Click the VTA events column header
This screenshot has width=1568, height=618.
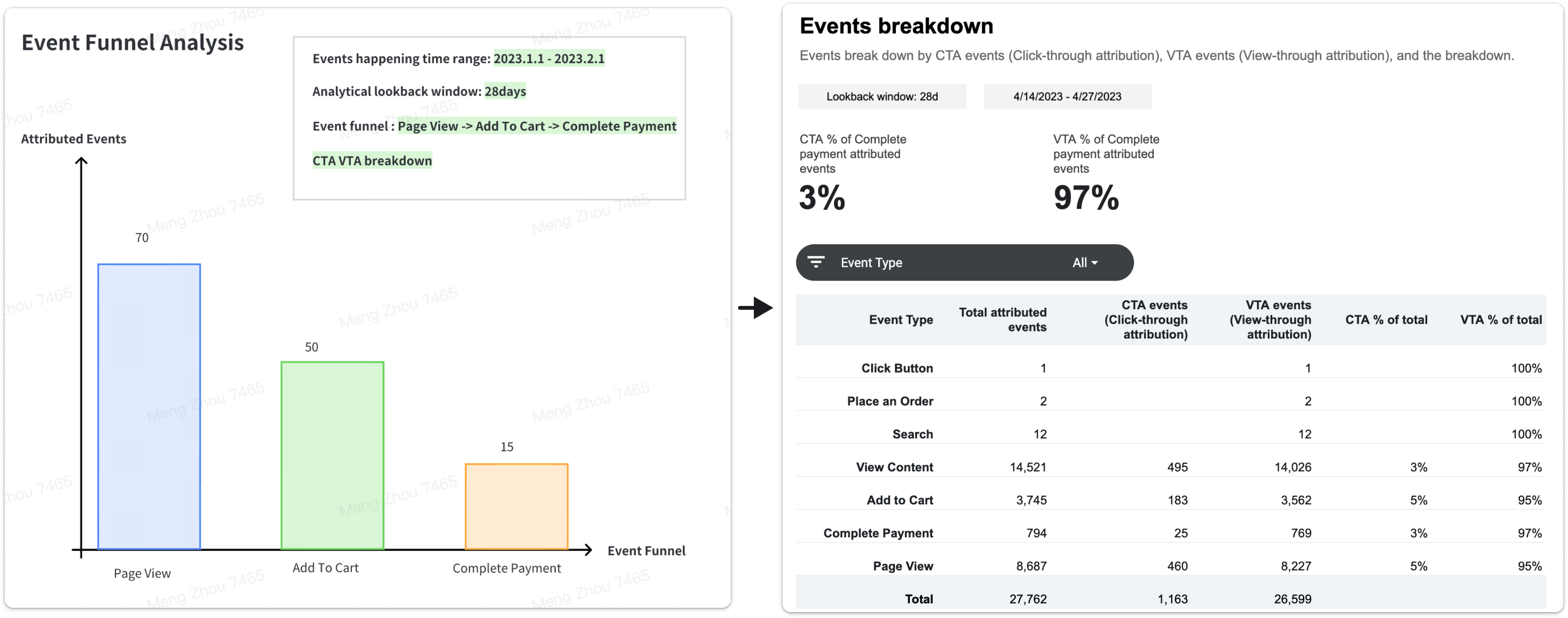coord(1270,320)
